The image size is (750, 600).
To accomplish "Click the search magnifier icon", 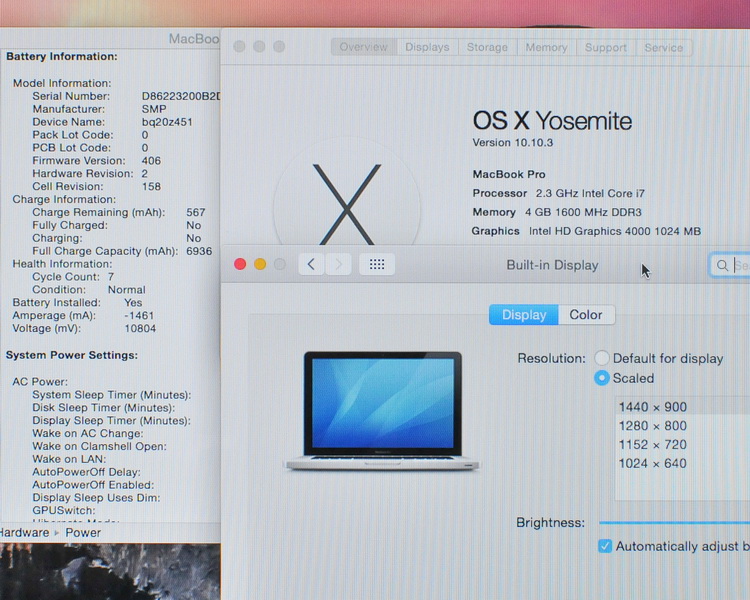I will [722, 265].
